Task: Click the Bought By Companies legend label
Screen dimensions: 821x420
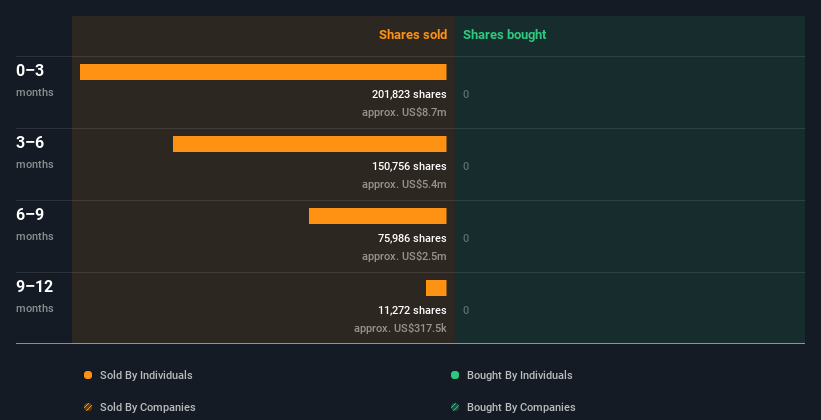Action: [521, 407]
